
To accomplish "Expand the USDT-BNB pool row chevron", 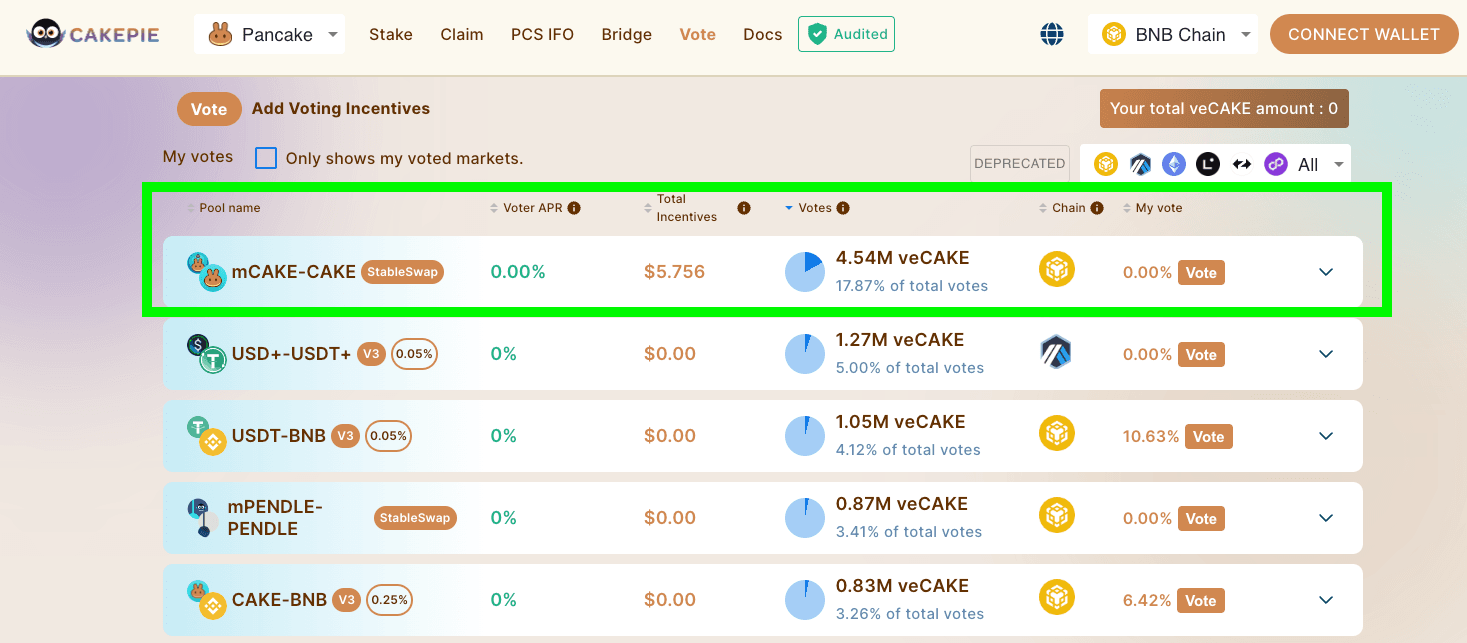I will pyautogui.click(x=1326, y=436).
